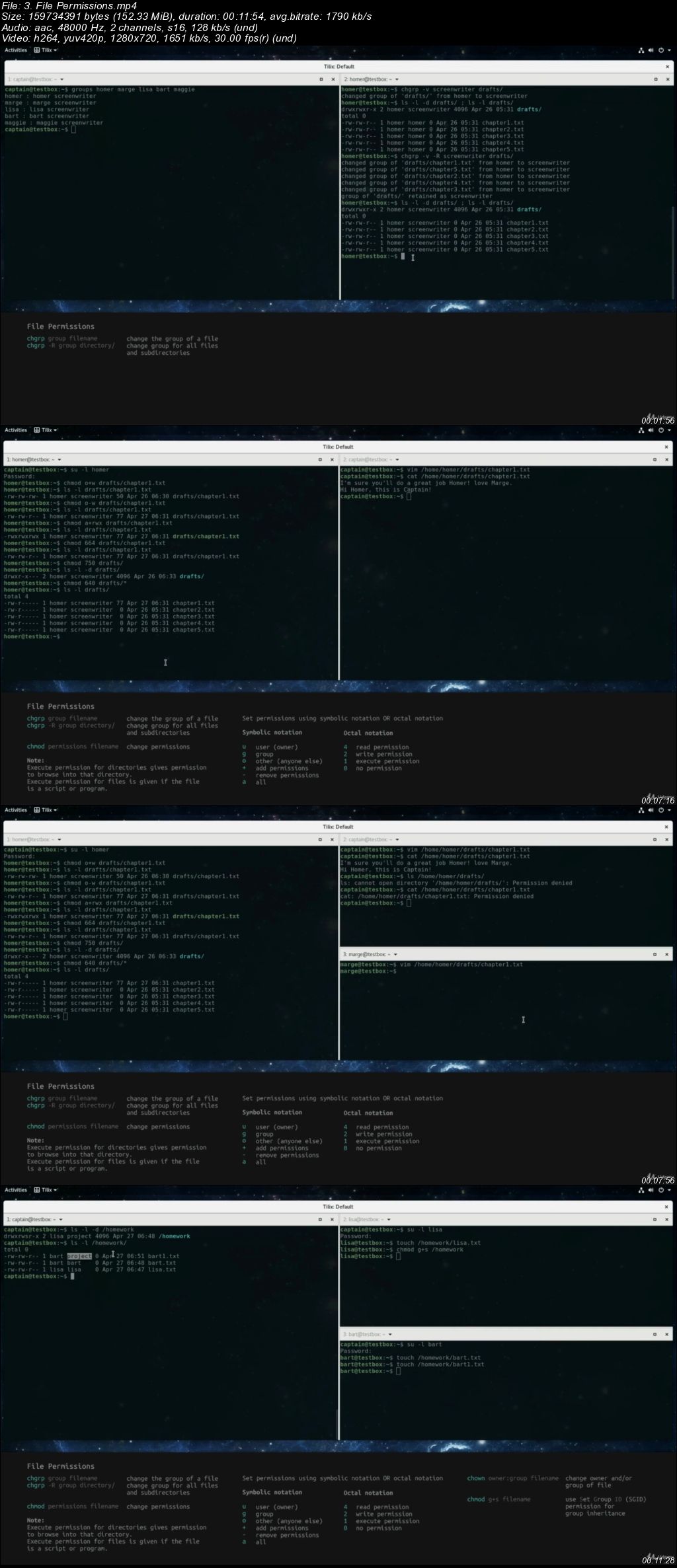The width and height of the screenshot is (677, 1568).
Task: Click the 'ls: cannot open directory' error line
Action: [456, 883]
